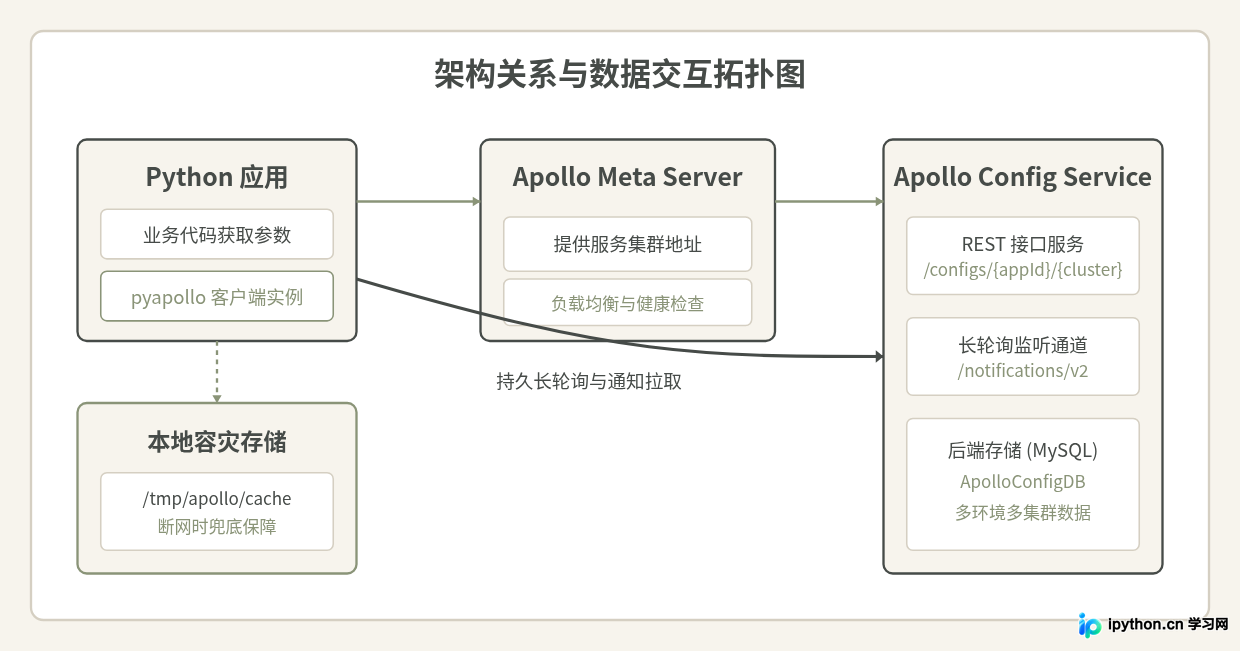Click the diagram title 架构关系与数据交互拓扑图

(x=620, y=75)
